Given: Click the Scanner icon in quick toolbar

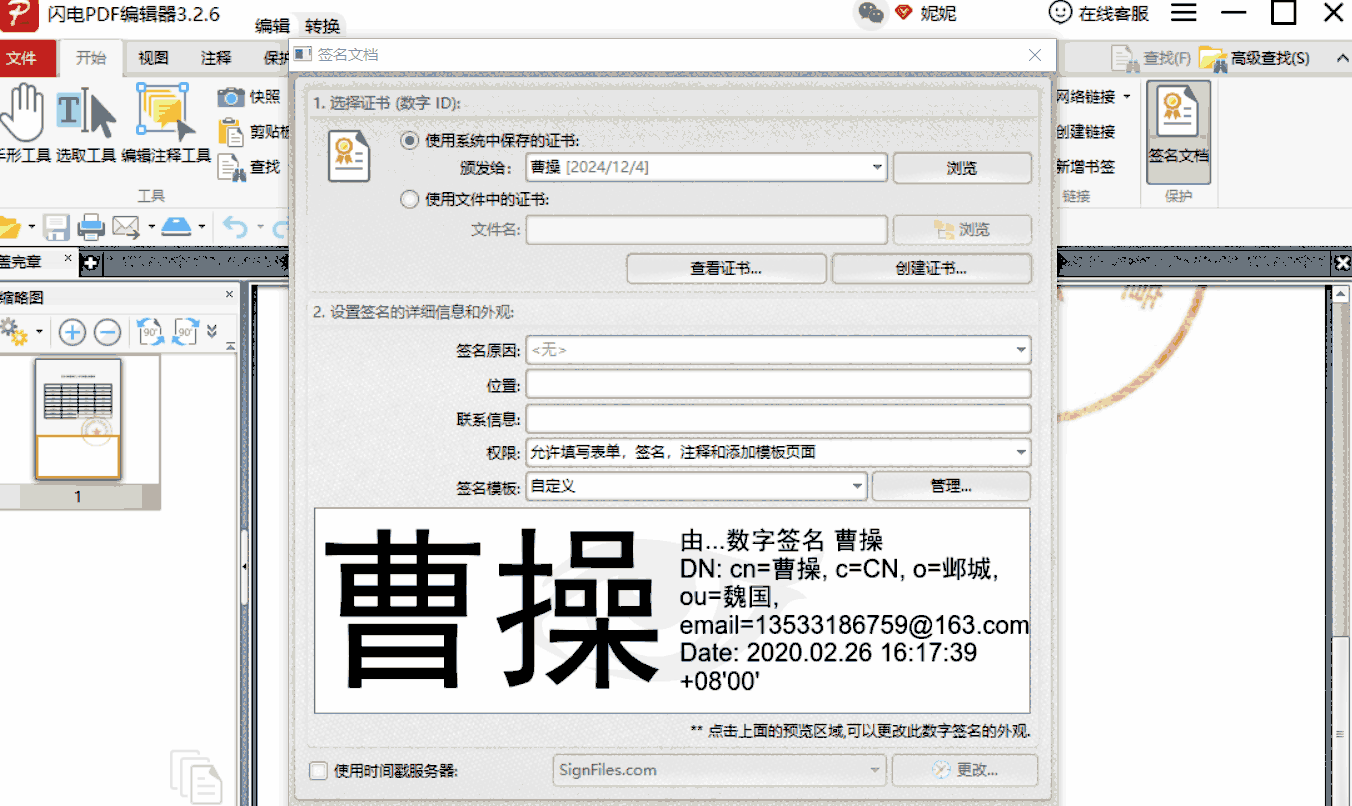Looking at the screenshot, I should [x=177, y=227].
